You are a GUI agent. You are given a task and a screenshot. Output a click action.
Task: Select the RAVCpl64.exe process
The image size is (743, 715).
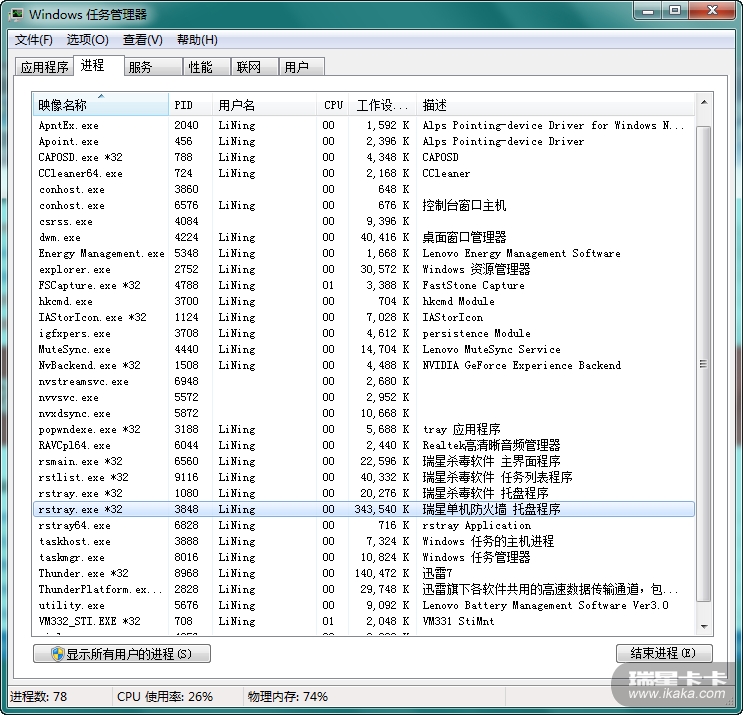click(364, 445)
